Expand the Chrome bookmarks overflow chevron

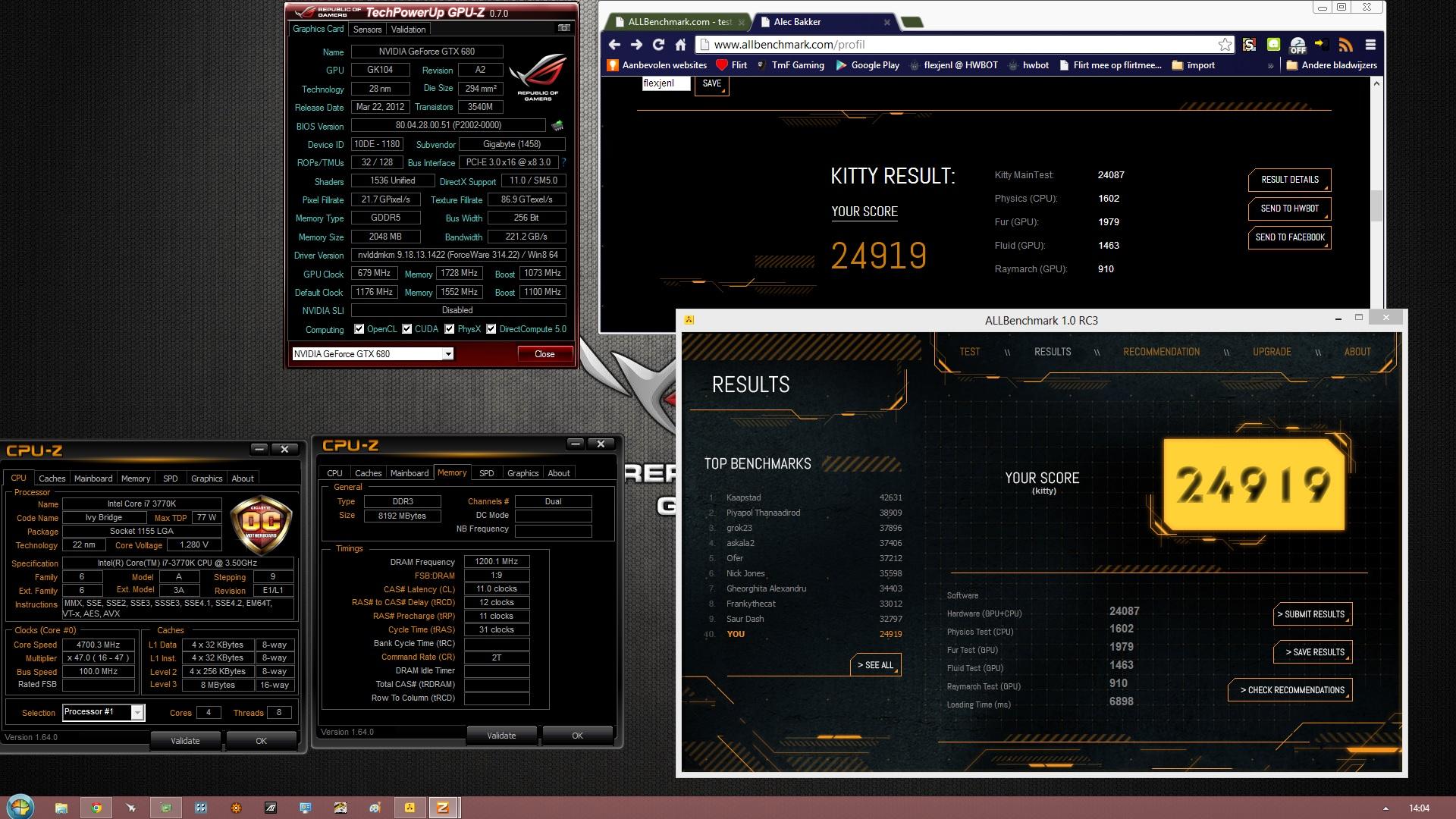pyautogui.click(x=1270, y=66)
